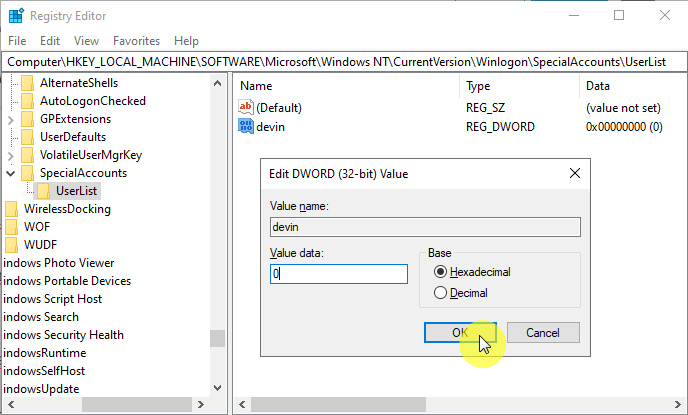The width and height of the screenshot is (688, 415).
Task: Click the WUDF folder icon
Action: coord(12,245)
